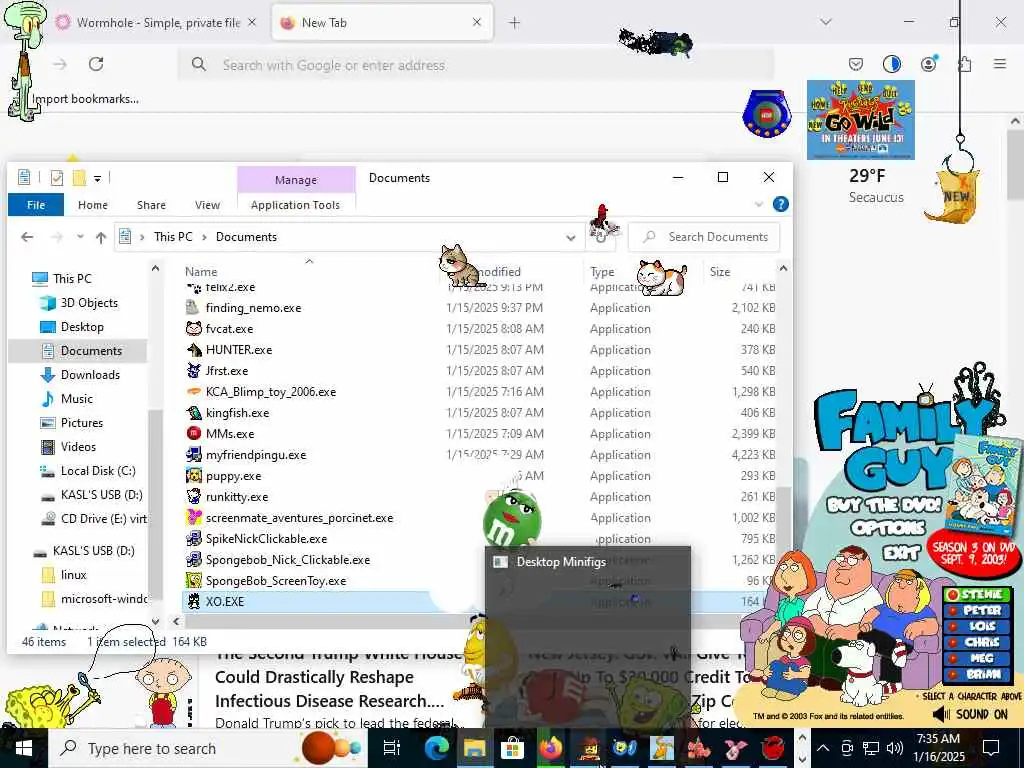Click the Explorer Properties quick access icon
The height and width of the screenshot is (768, 1024).
[x=57, y=178]
